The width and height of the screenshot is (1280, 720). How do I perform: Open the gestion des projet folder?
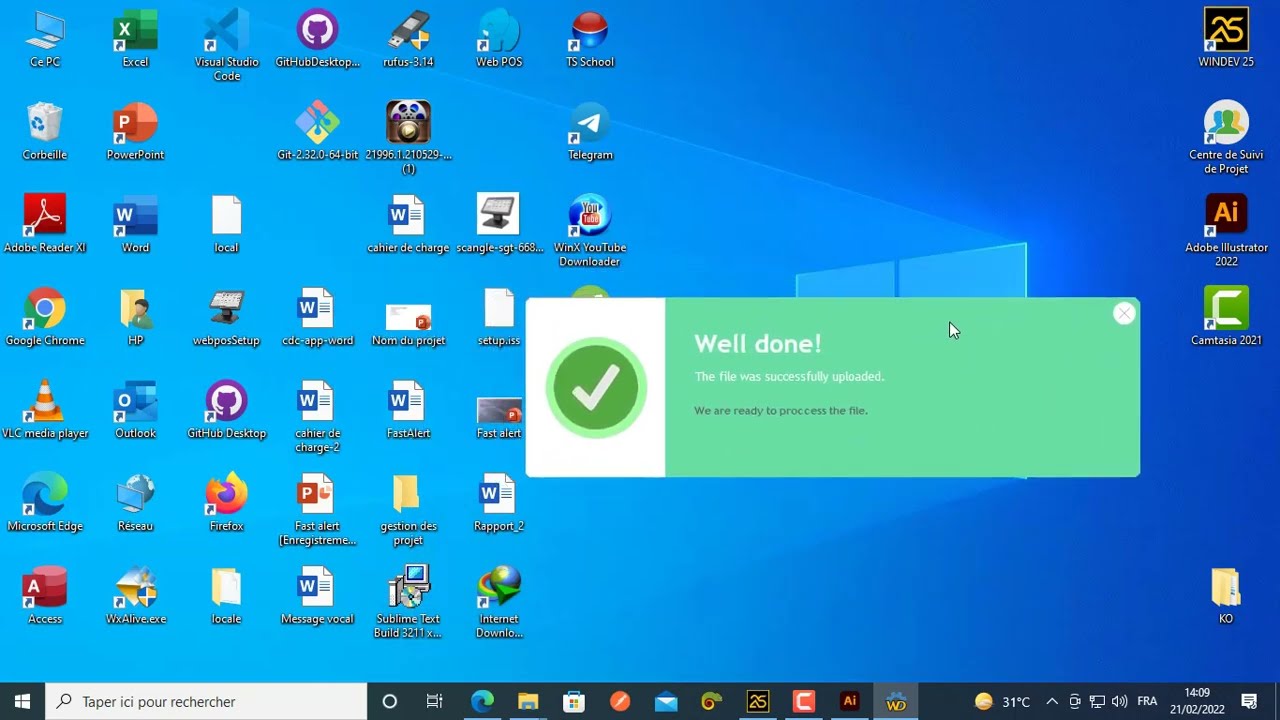pyautogui.click(x=408, y=510)
